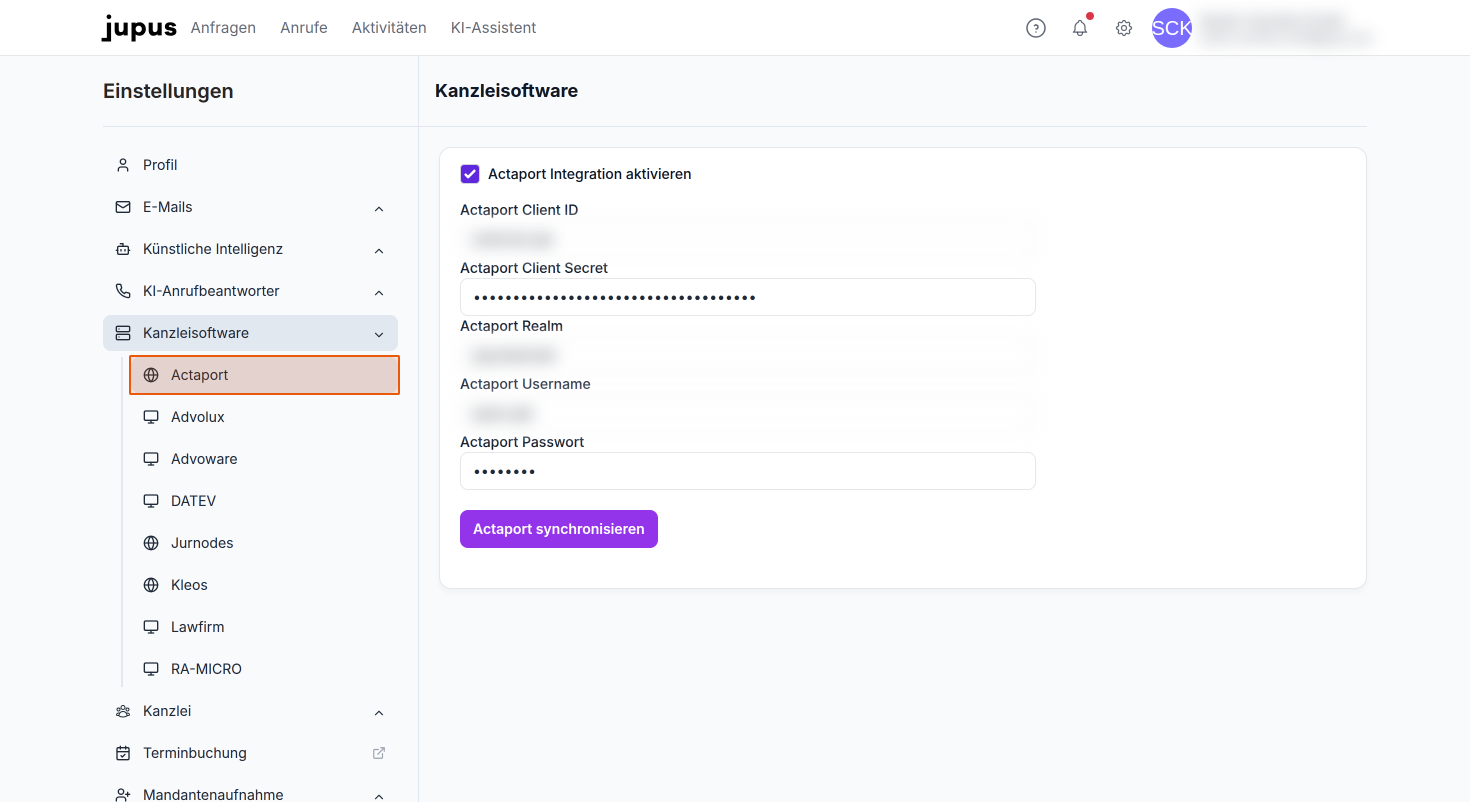The height and width of the screenshot is (802, 1470).
Task: Click the SCK user avatar
Action: tap(1172, 28)
